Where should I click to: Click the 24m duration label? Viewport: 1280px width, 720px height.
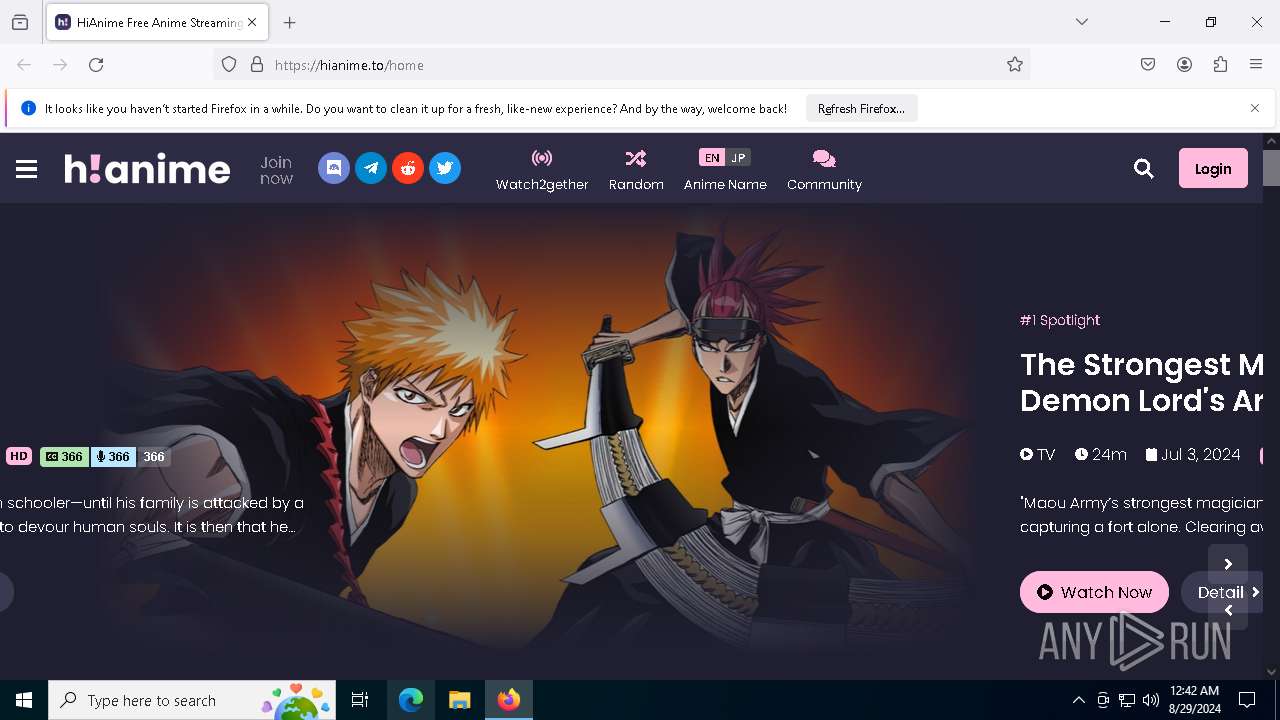[1101, 454]
